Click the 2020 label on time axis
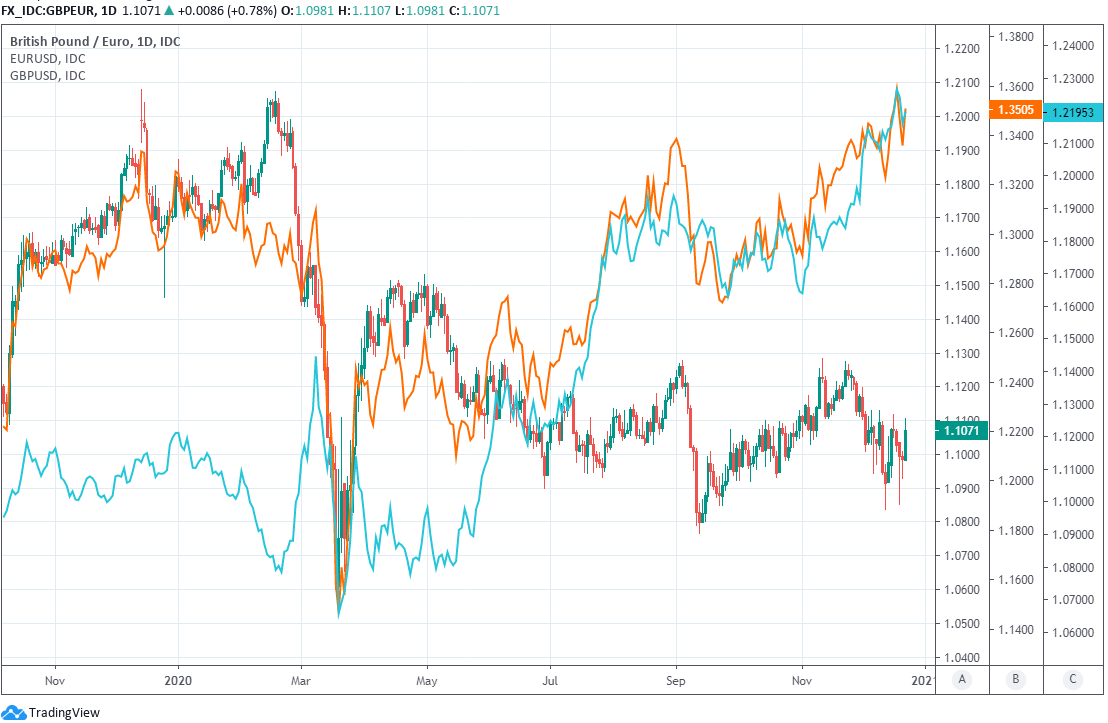 coord(178,678)
